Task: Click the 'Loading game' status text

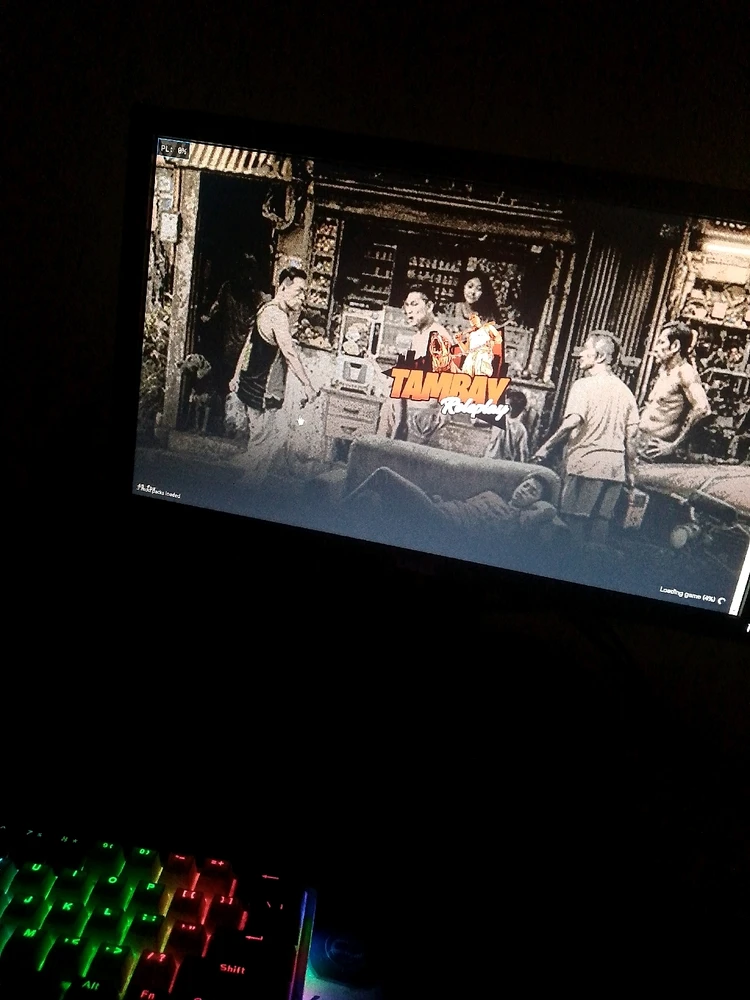Action: coord(688,594)
